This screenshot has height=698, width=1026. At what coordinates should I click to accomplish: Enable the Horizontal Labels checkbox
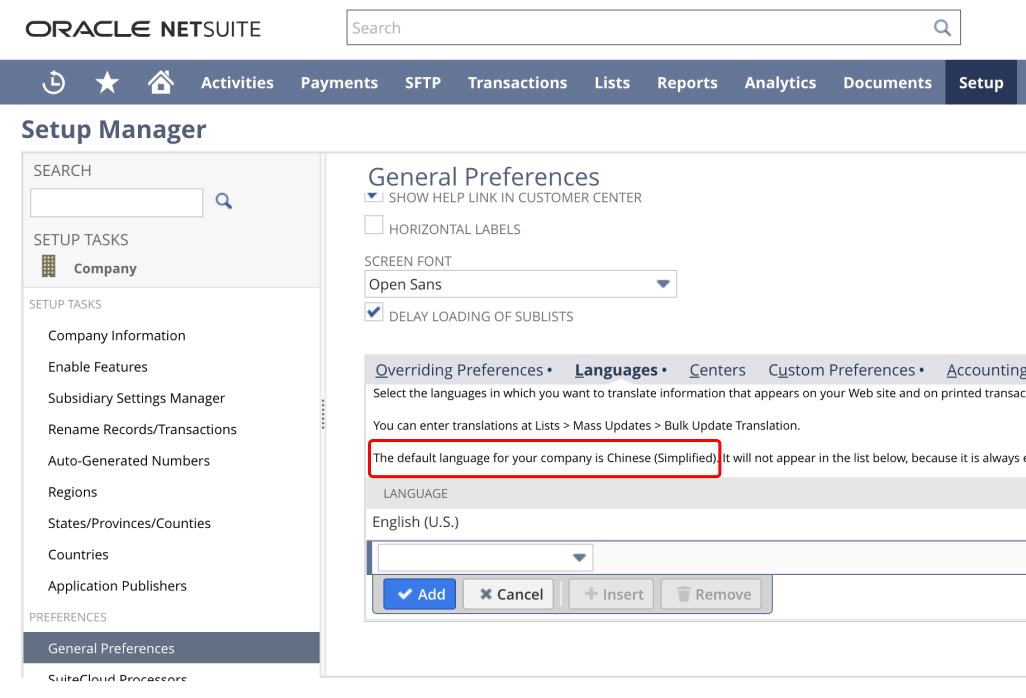pyautogui.click(x=373, y=225)
